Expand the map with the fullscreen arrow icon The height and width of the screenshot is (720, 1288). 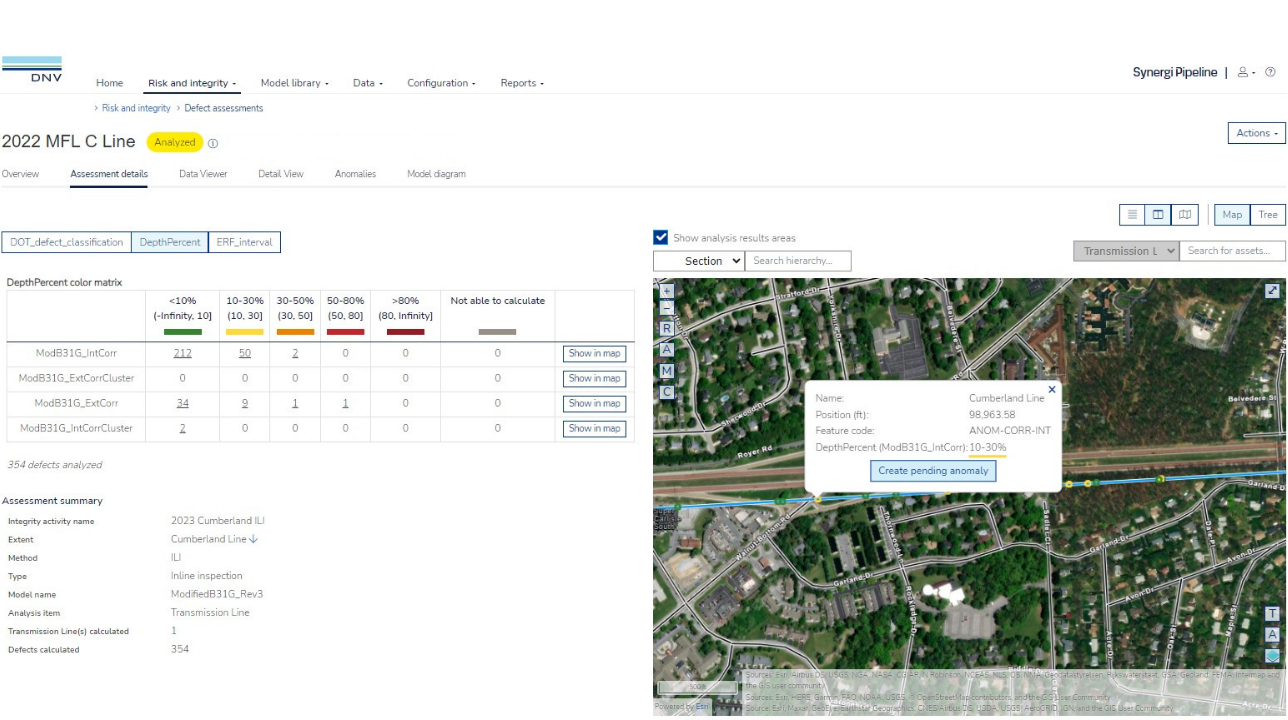point(1271,290)
